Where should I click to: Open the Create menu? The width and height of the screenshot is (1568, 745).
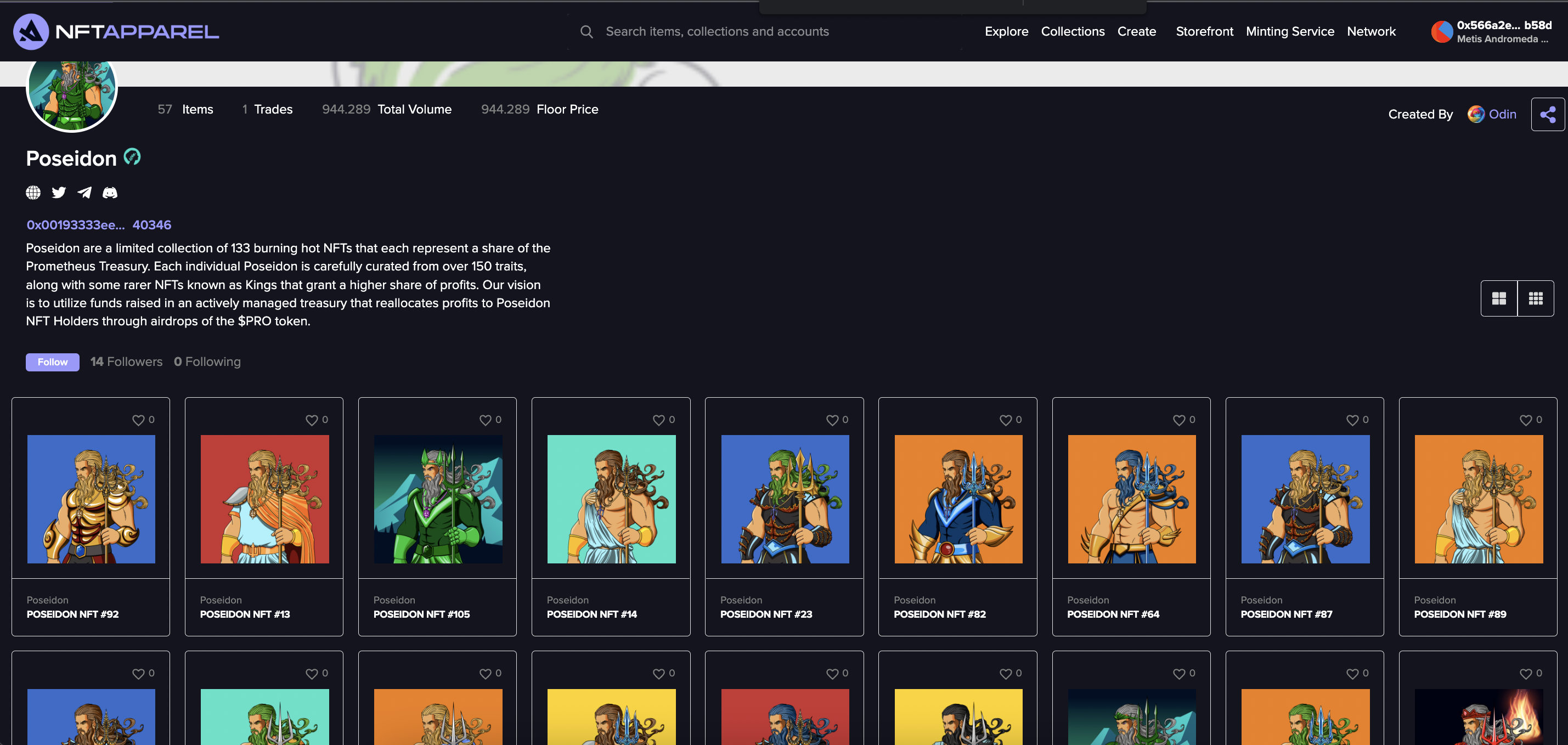coord(1136,32)
